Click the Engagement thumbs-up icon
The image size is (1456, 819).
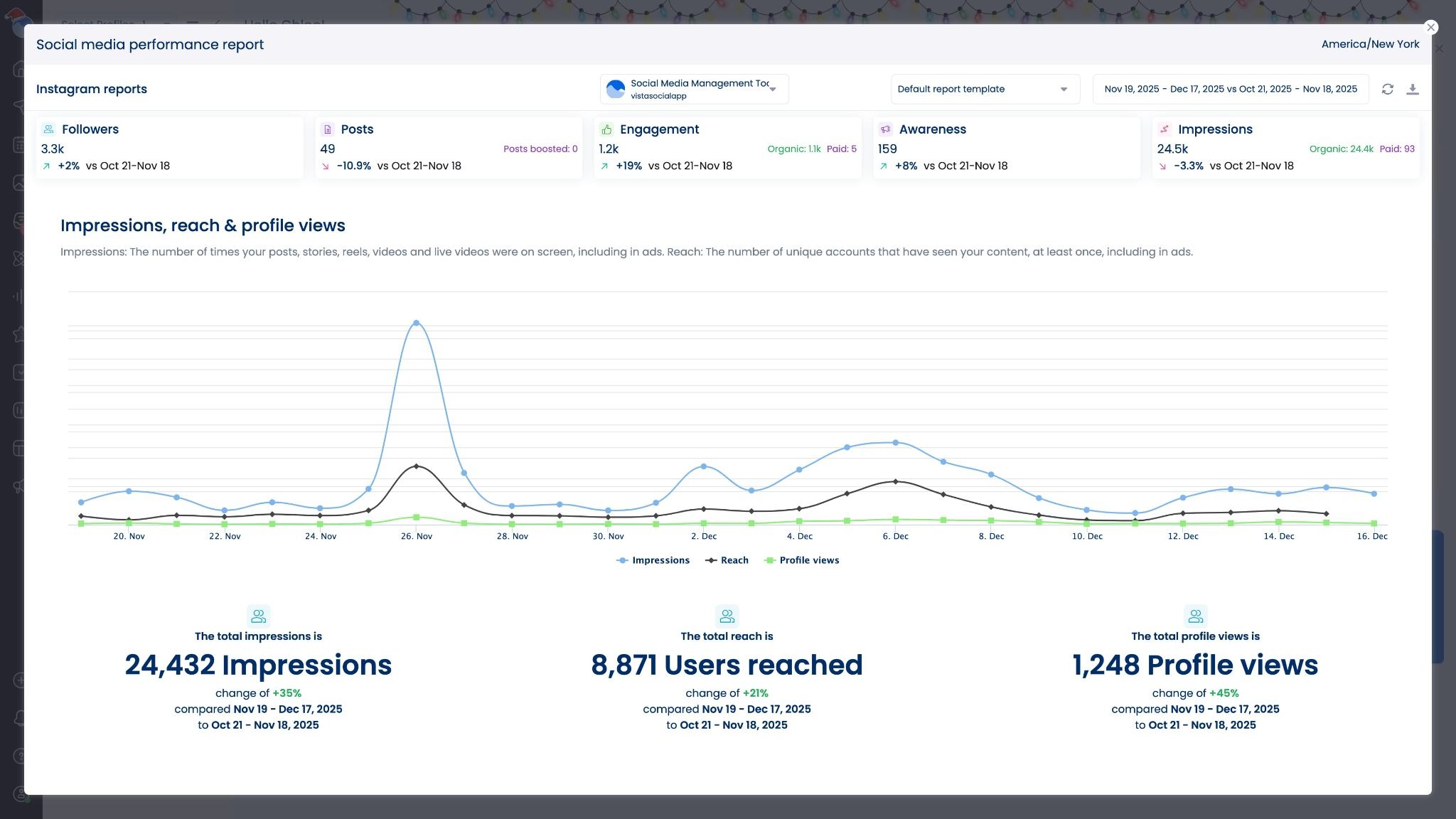606,129
